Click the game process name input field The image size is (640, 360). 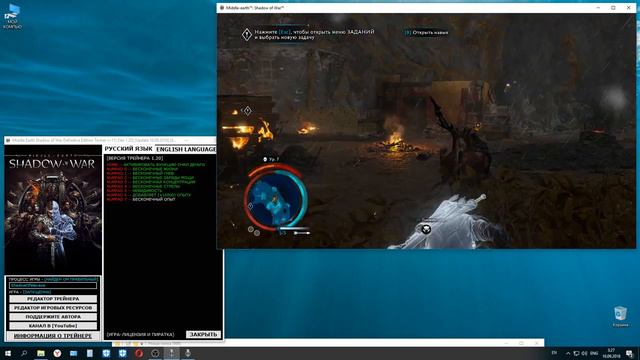tap(53, 285)
